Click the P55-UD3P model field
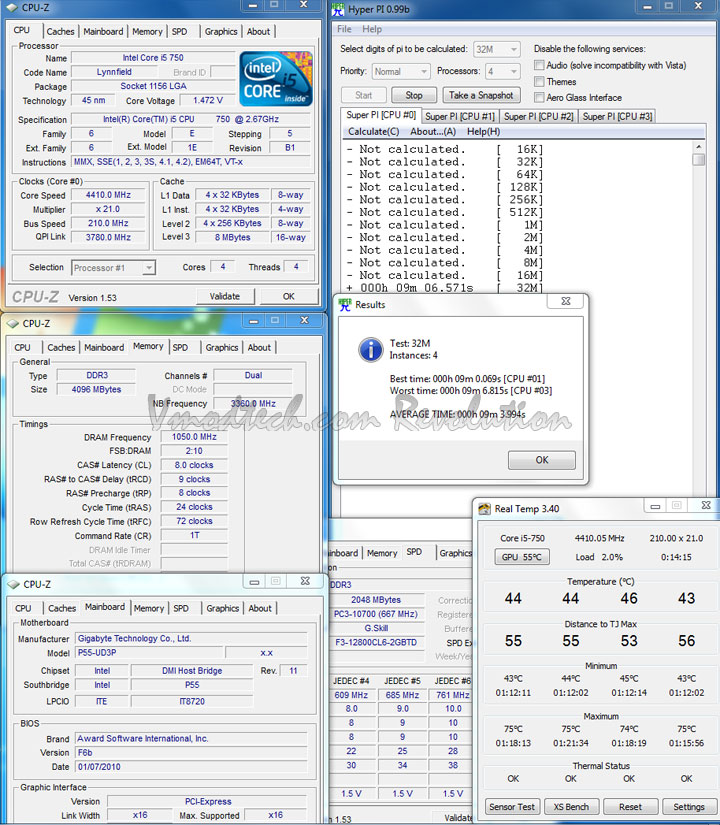Image resolution: width=720 pixels, height=825 pixels. click(x=148, y=652)
